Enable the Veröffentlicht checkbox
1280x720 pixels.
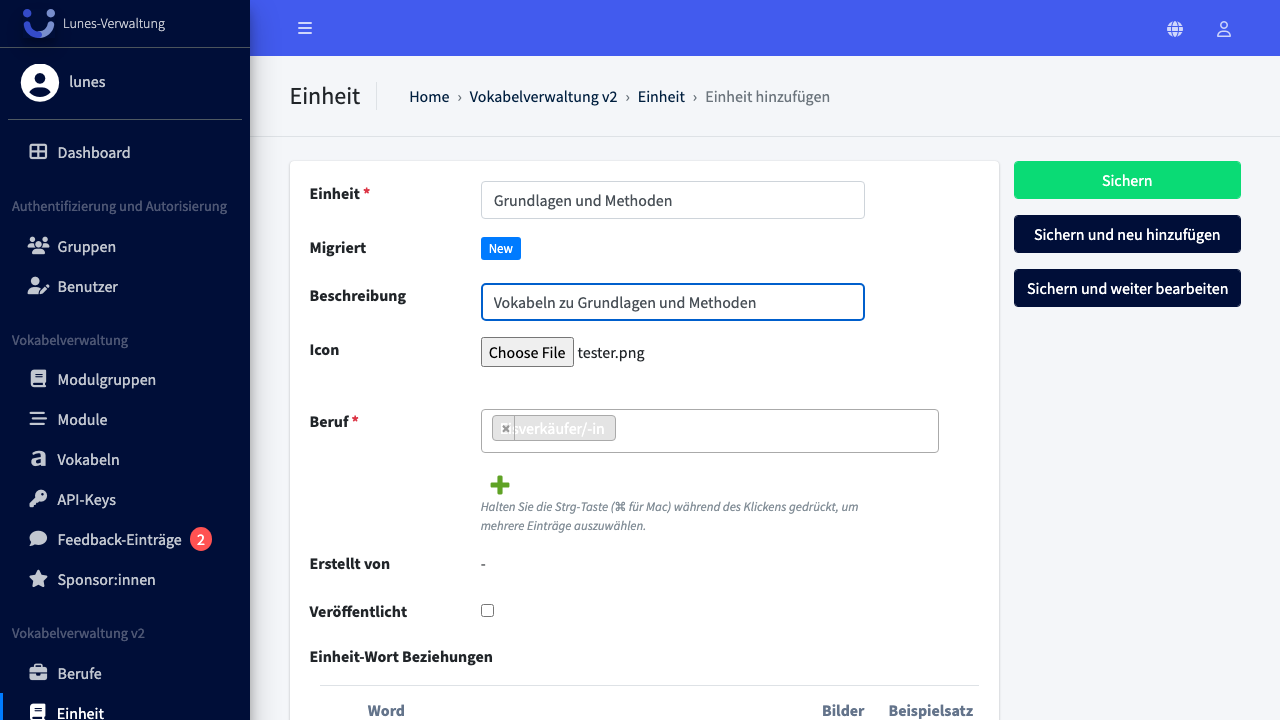click(x=487, y=610)
